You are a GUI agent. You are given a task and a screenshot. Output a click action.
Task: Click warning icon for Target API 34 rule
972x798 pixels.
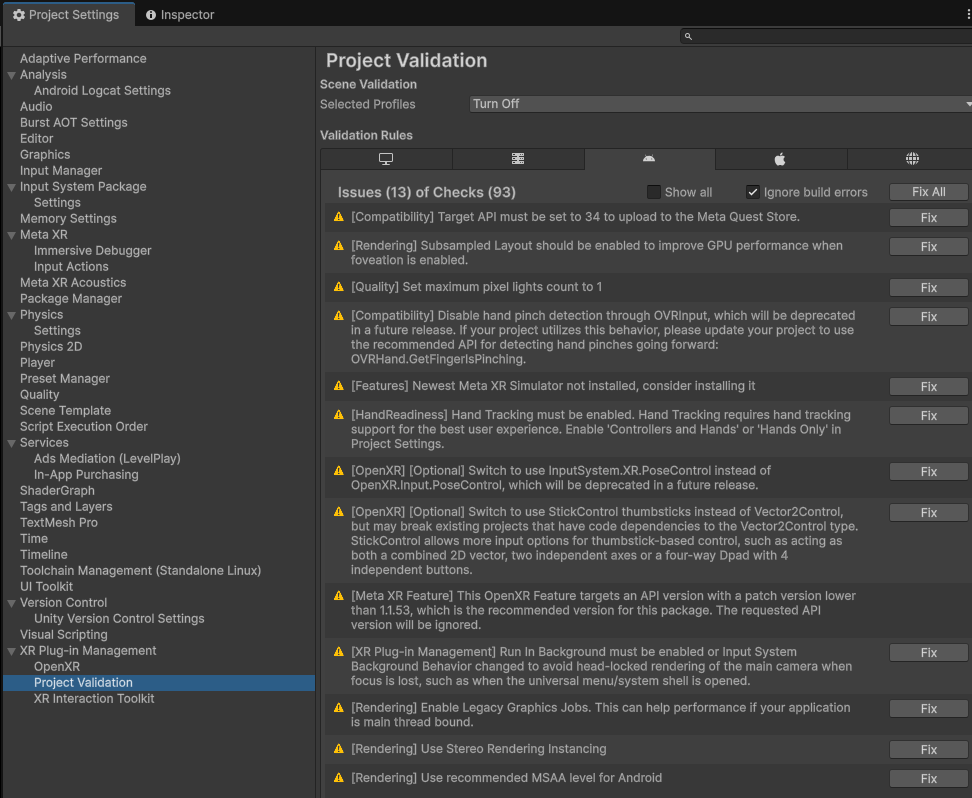click(338, 217)
